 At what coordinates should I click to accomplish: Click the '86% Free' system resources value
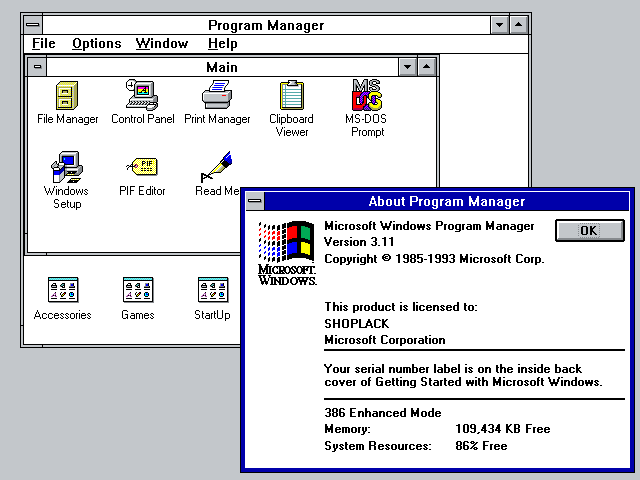click(x=481, y=445)
